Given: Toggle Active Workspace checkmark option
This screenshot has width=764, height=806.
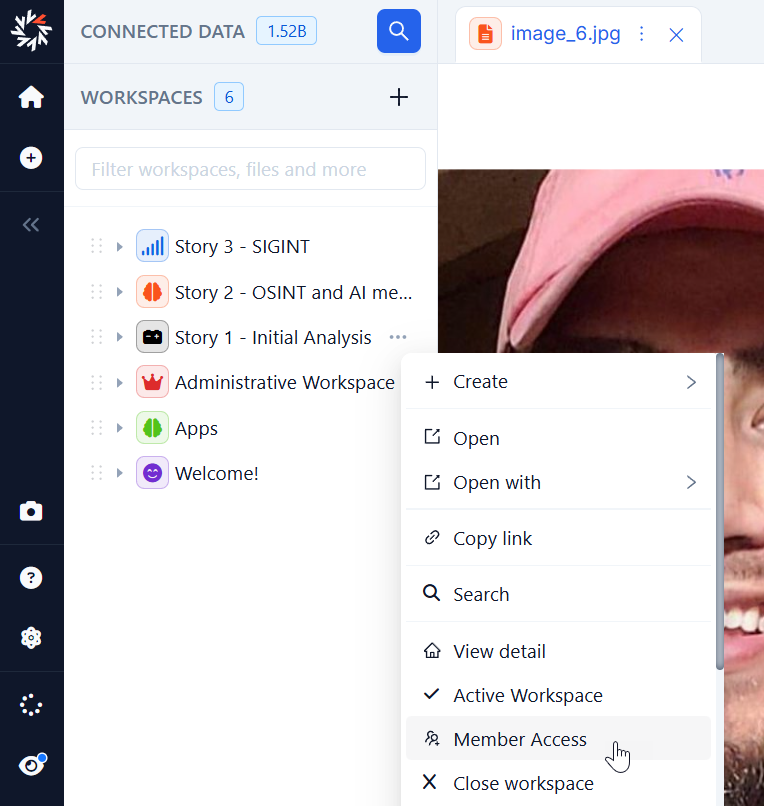Looking at the screenshot, I should (527, 695).
